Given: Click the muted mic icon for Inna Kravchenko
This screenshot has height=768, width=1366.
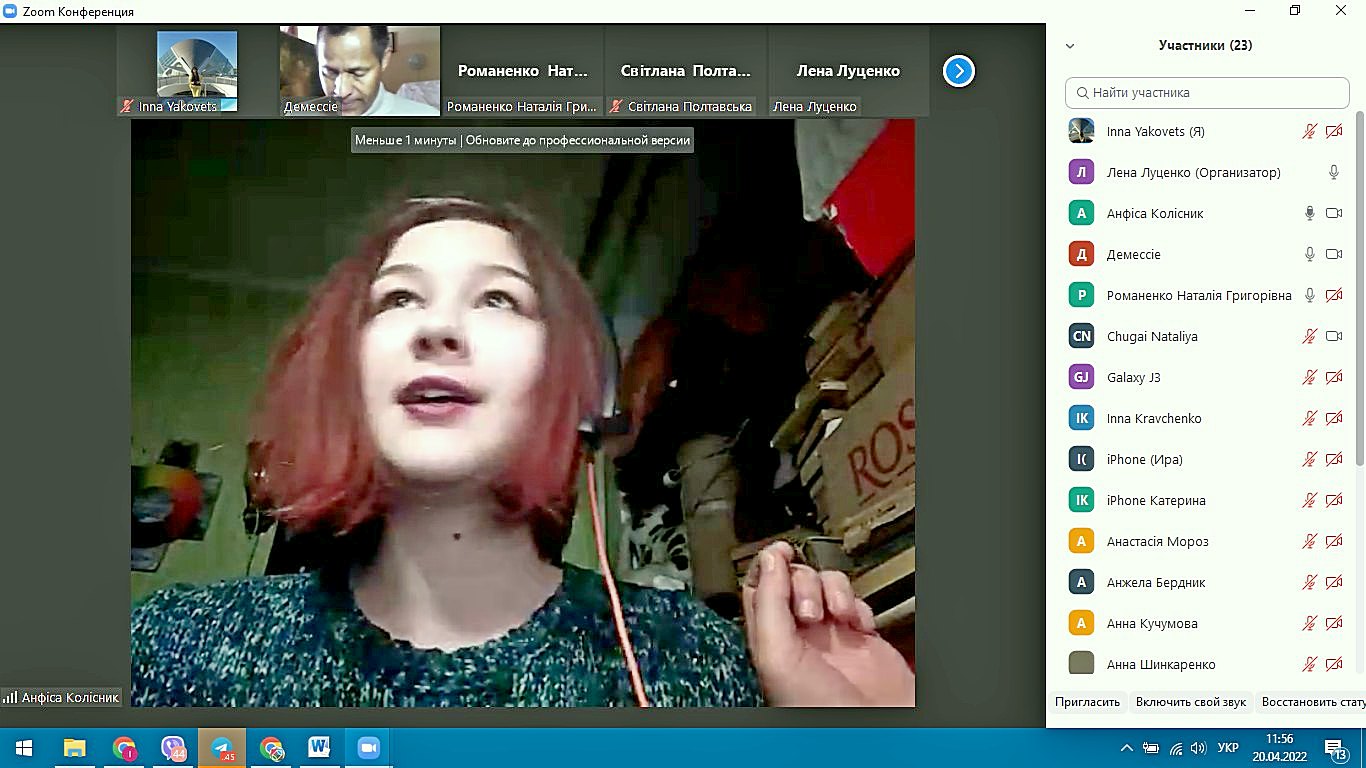Looking at the screenshot, I should tap(1309, 418).
